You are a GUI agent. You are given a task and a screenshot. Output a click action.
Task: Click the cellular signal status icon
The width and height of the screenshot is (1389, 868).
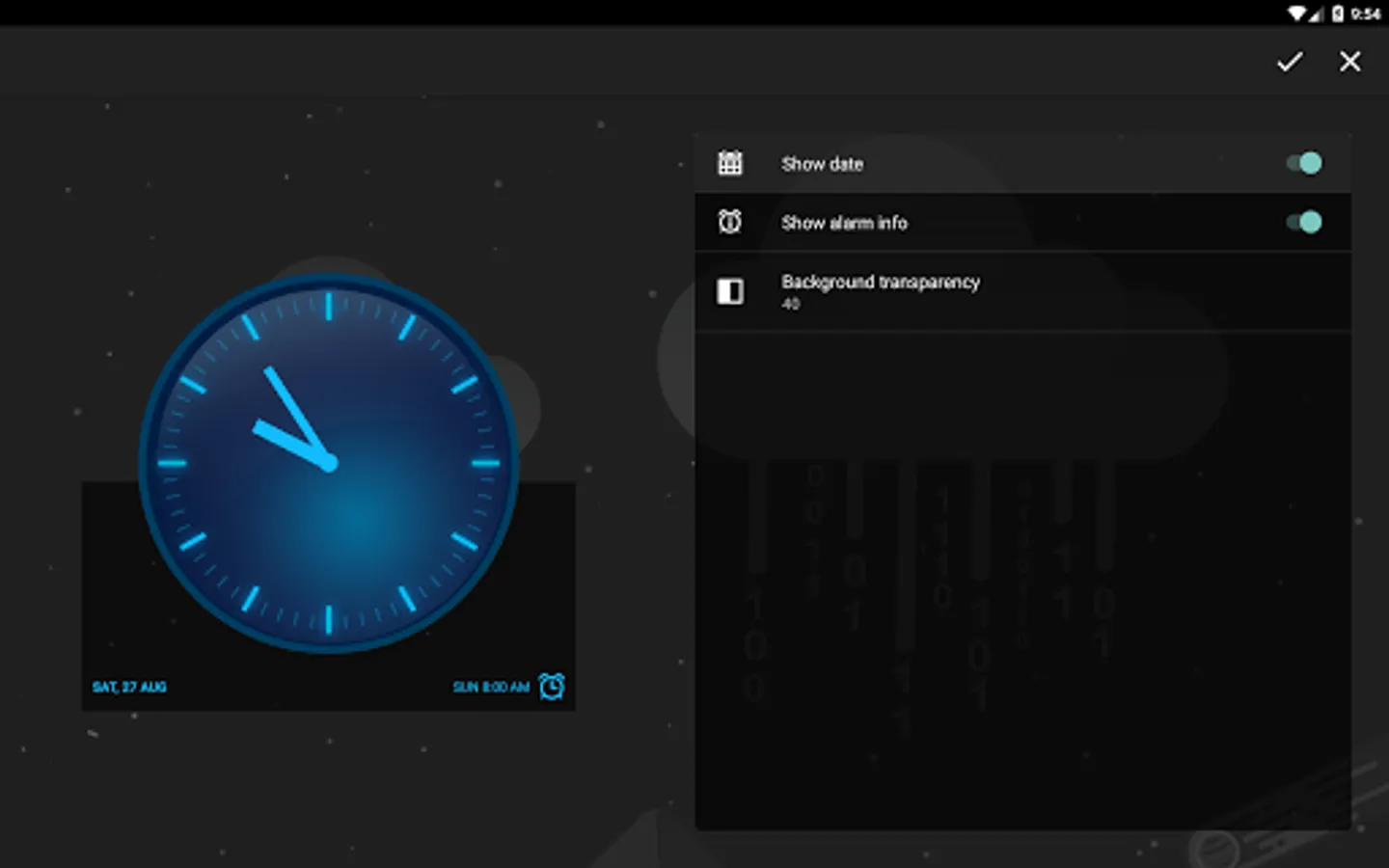1316,14
